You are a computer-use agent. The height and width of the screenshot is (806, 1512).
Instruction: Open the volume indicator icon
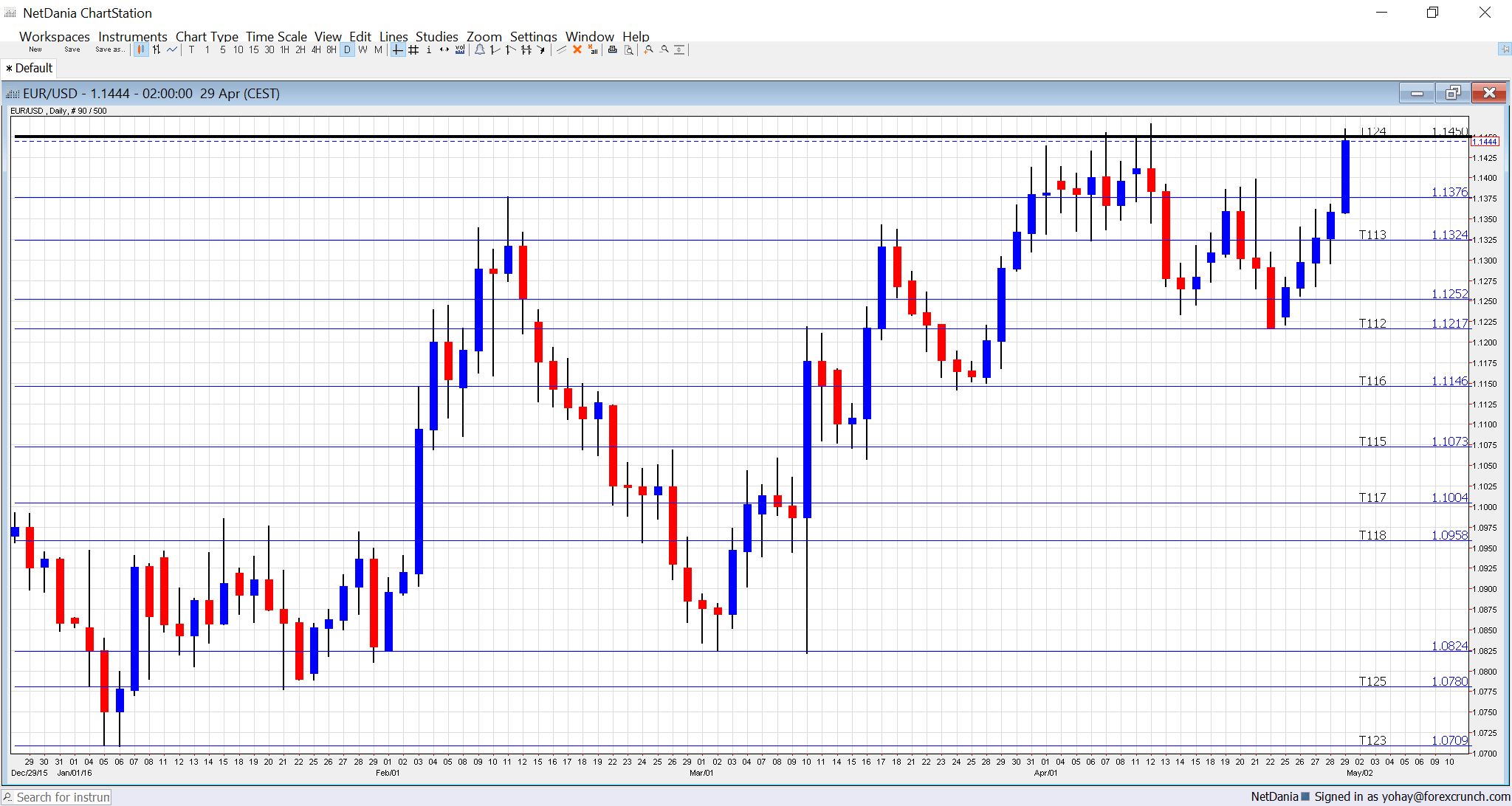460,49
